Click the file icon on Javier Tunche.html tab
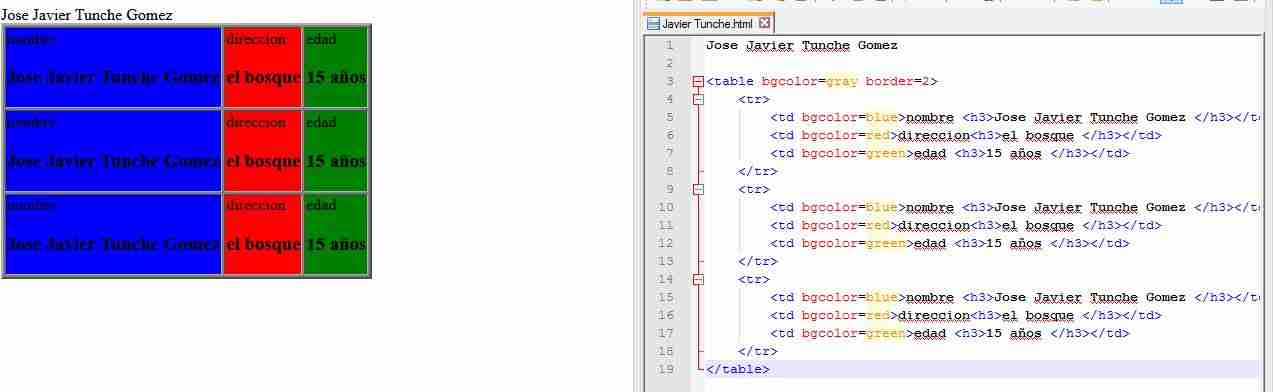This screenshot has width=1273, height=392. pyautogui.click(x=653, y=23)
